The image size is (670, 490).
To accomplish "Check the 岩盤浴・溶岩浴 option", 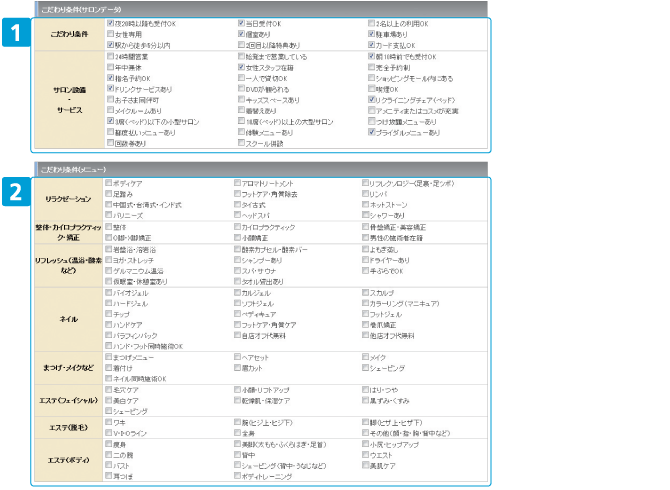I will (x=109, y=249).
